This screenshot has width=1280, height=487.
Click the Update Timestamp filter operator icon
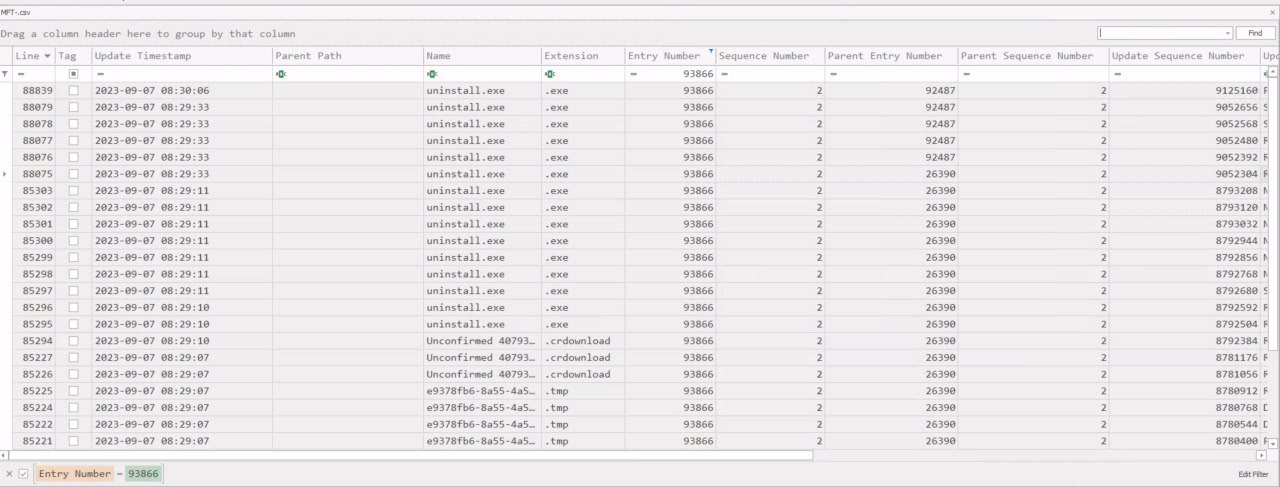coord(101,74)
